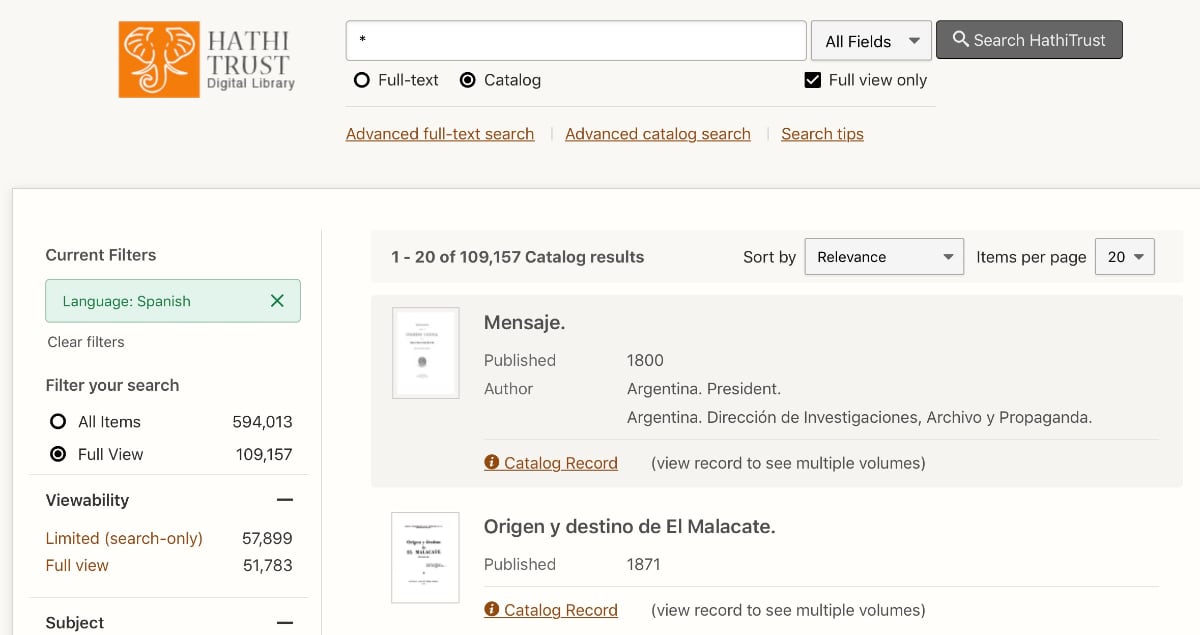Viewport: 1200px width, 635px height.
Task: Open the All Fields dropdown
Action: click(x=871, y=41)
